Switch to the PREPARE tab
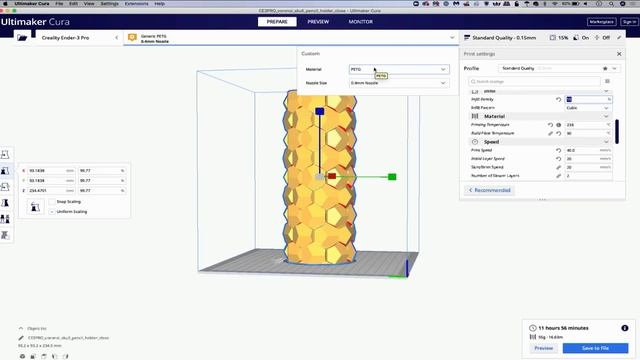Screen dimensions: 640x360 click(x=277, y=22)
